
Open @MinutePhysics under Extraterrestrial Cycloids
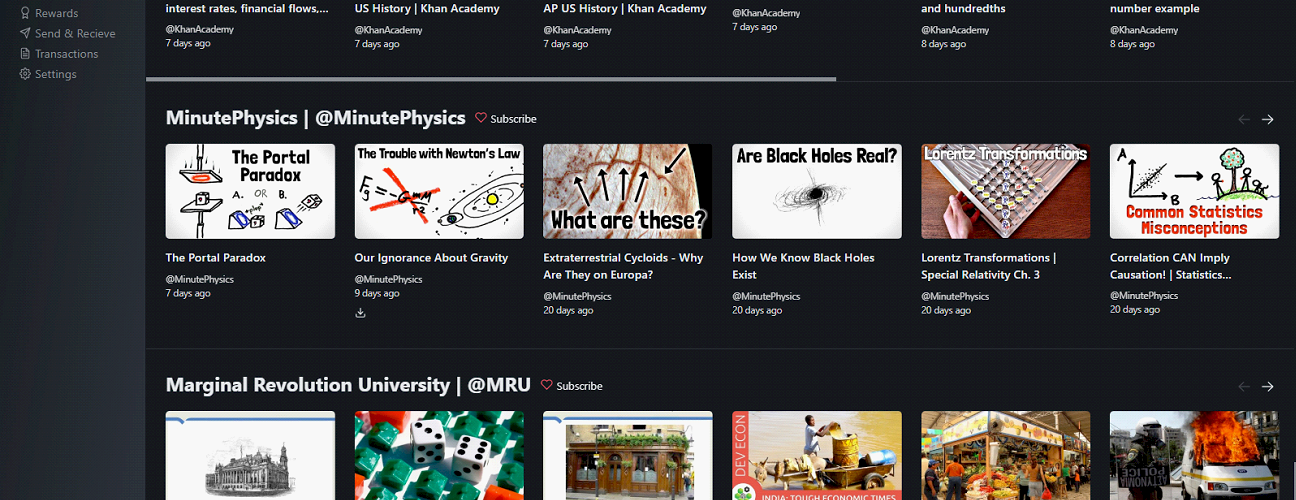pos(577,296)
